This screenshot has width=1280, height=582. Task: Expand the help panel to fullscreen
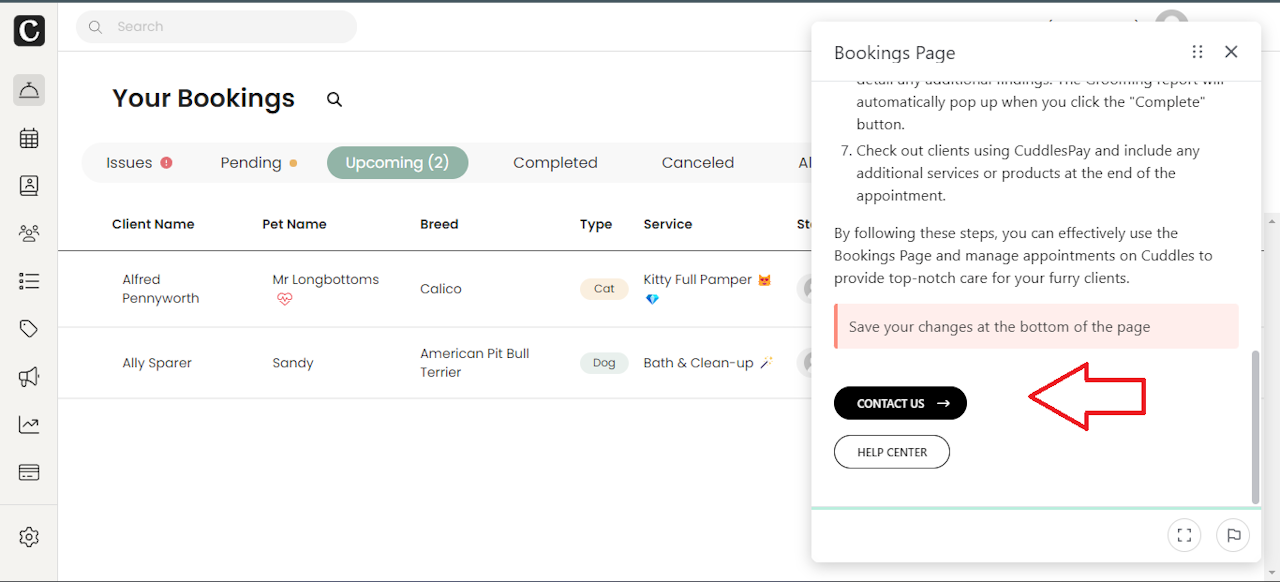pos(1184,535)
